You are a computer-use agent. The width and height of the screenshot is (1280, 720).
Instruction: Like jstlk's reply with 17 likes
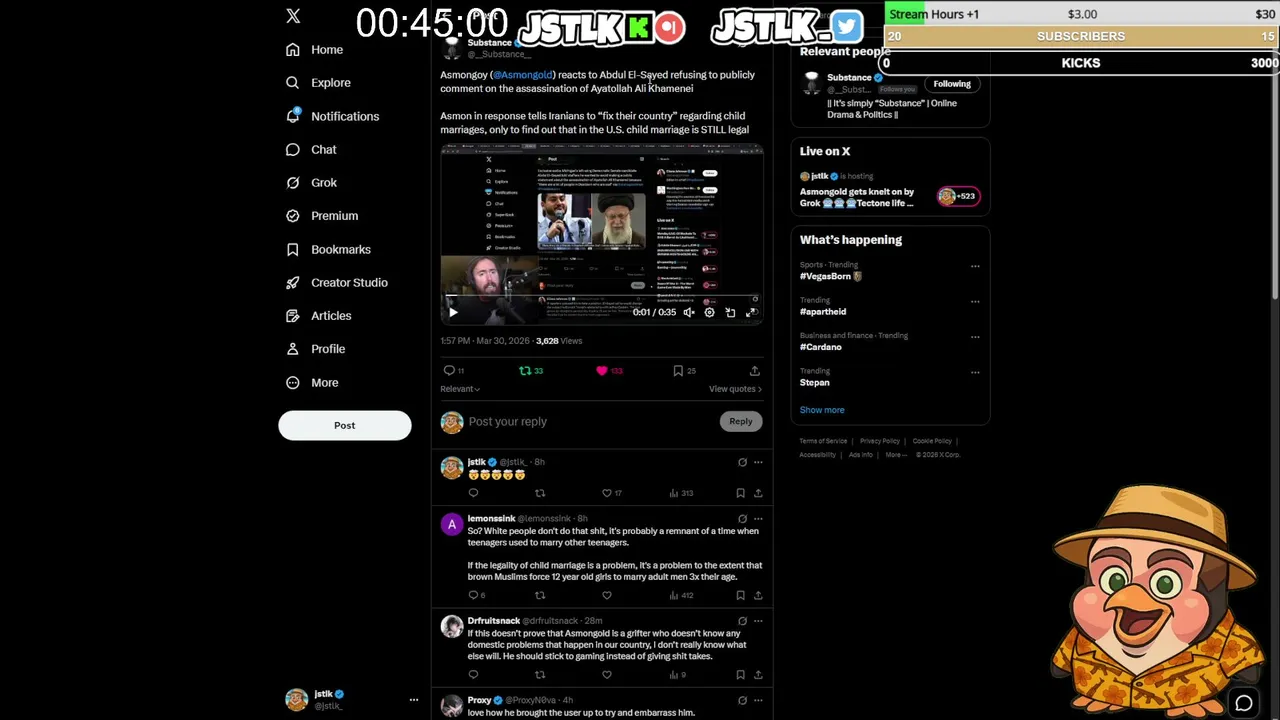(x=611, y=493)
